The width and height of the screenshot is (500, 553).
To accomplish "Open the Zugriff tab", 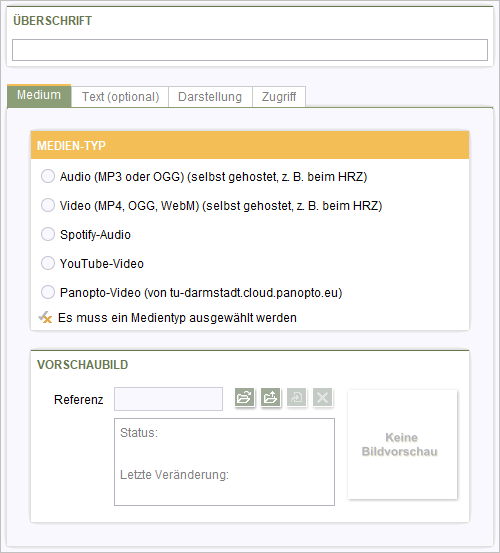I will [x=279, y=97].
